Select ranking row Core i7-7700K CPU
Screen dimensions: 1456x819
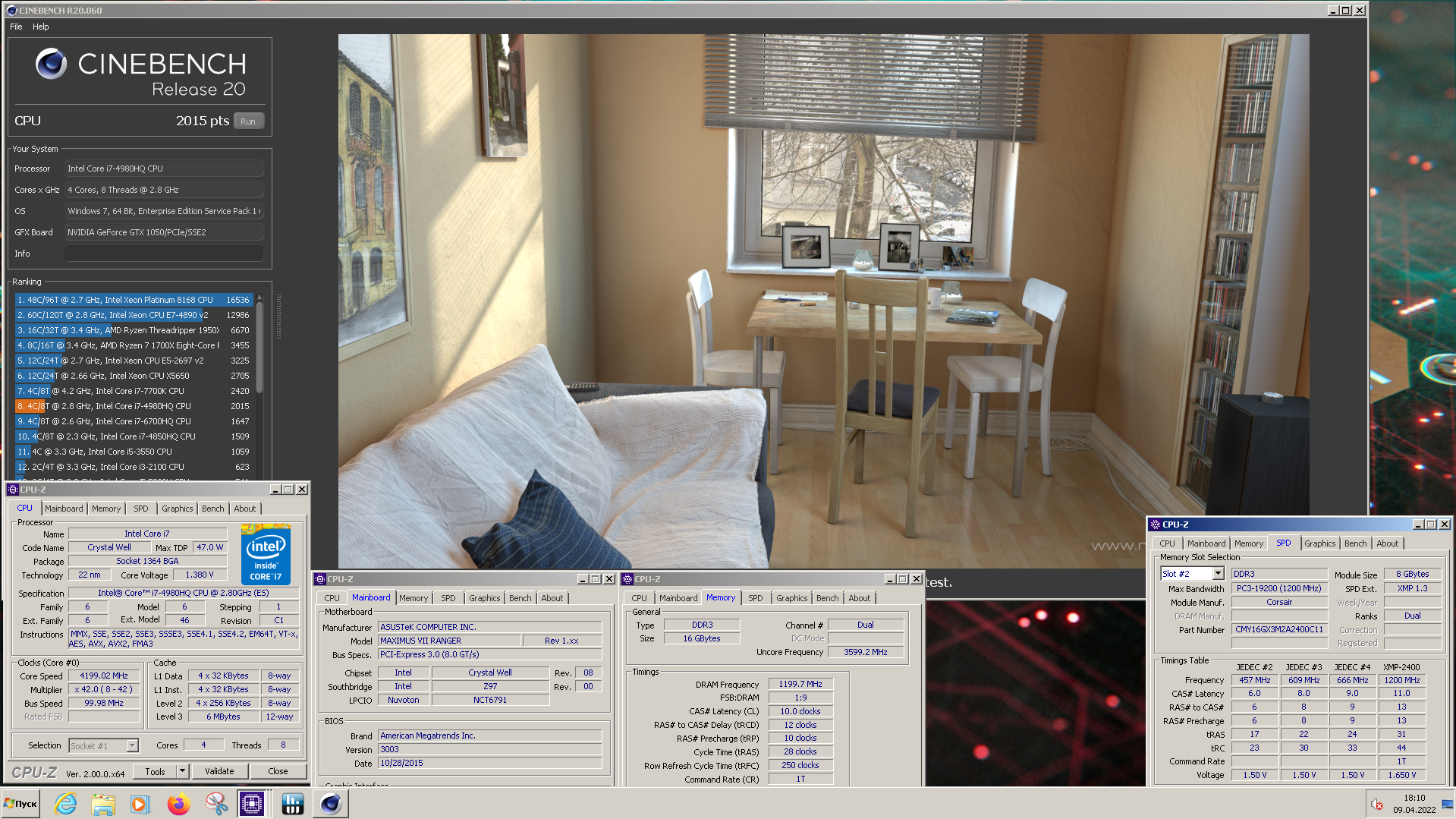coord(133,391)
